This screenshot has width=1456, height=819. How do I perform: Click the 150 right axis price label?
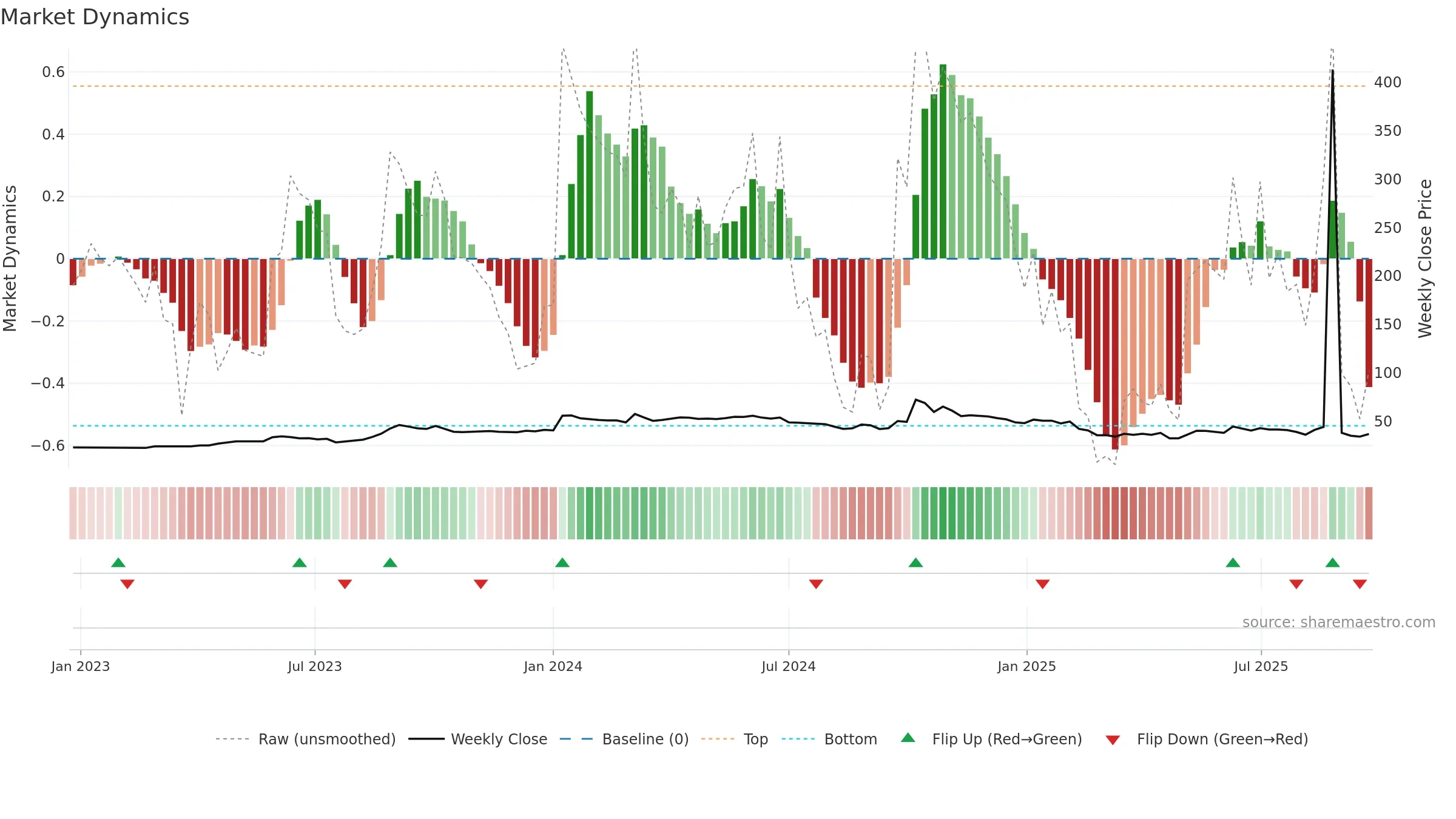click(1388, 325)
